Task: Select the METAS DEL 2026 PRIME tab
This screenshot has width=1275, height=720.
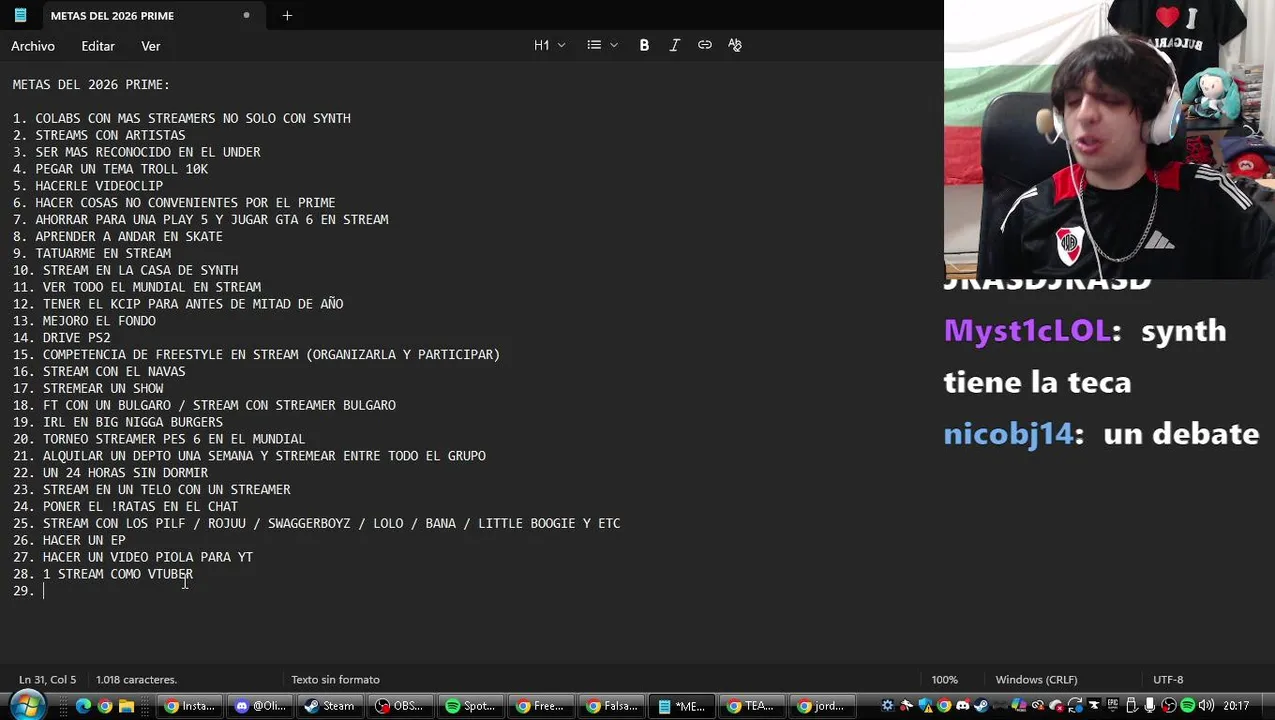Action: click(x=135, y=15)
